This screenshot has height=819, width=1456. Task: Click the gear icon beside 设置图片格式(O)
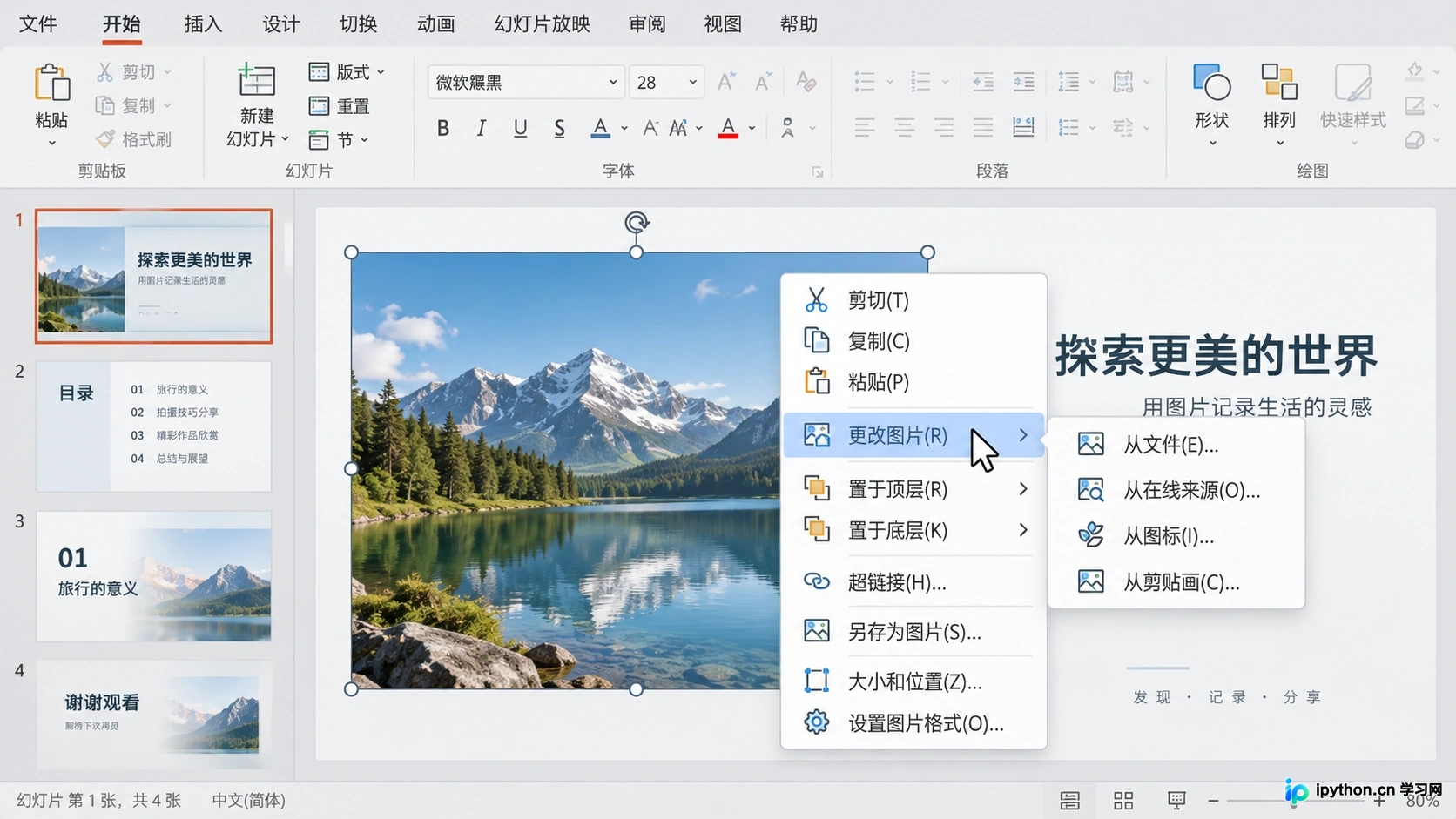816,722
